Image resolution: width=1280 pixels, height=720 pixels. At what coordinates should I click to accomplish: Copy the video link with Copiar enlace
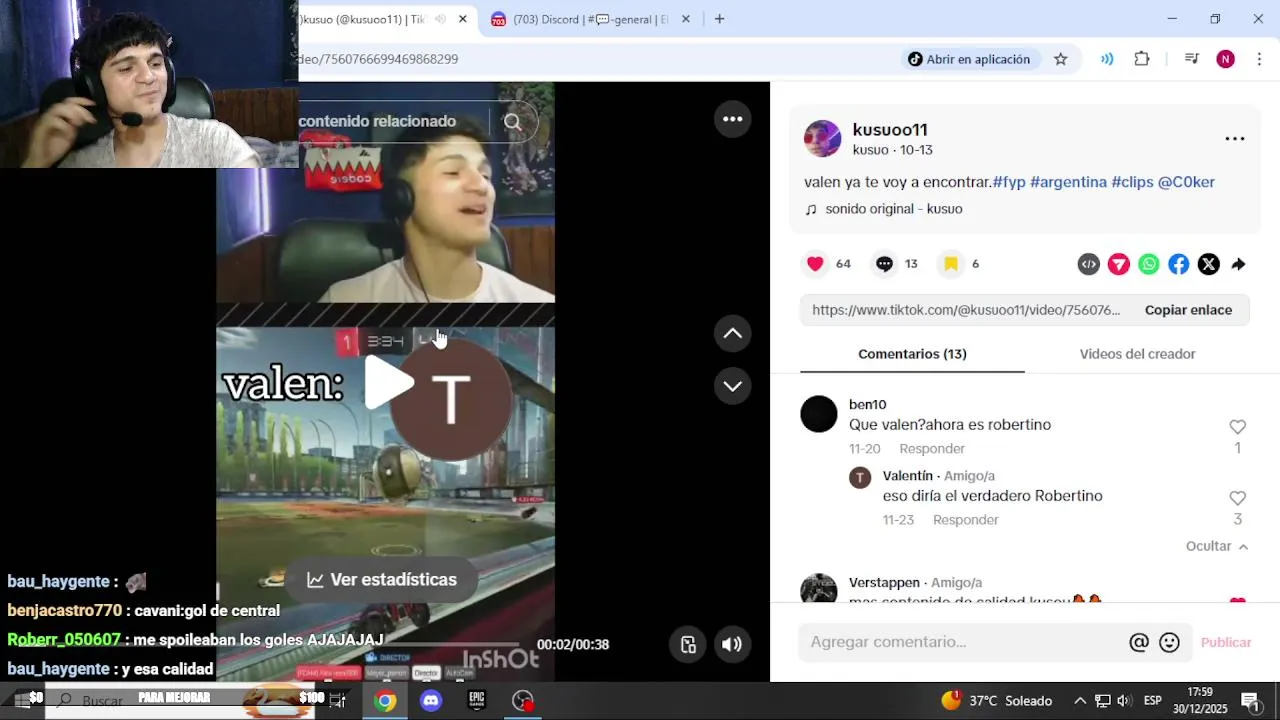tap(1188, 310)
